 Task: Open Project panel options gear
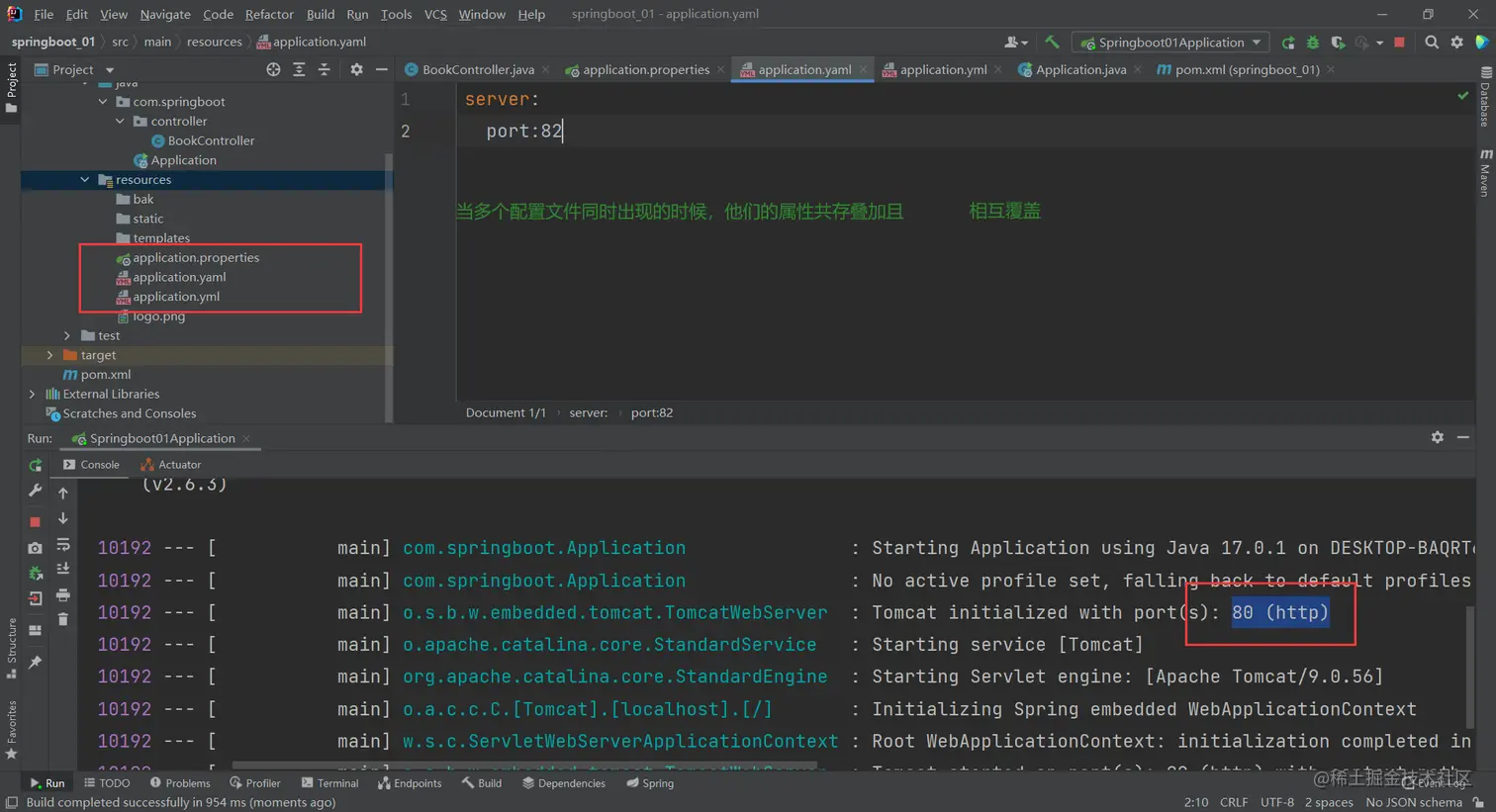(356, 69)
